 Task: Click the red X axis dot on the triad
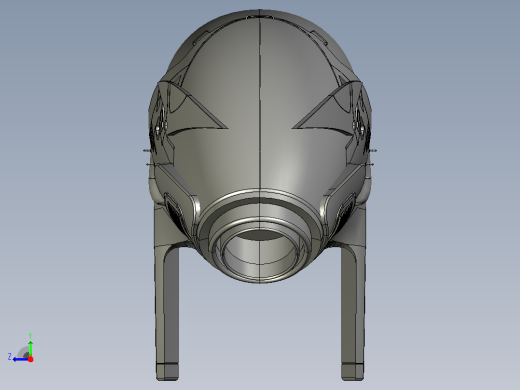[x=31, y=359]
